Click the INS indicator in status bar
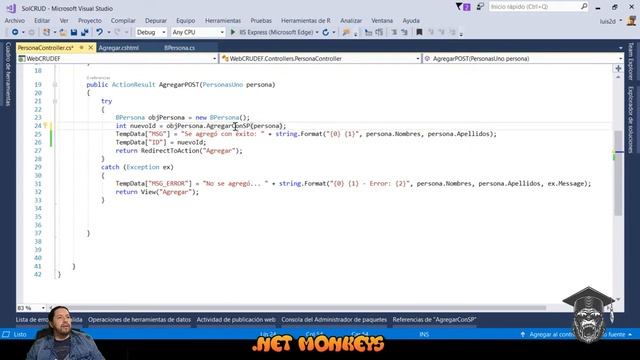This screenshot has width=640, height=360. click(x=424, y=334)
